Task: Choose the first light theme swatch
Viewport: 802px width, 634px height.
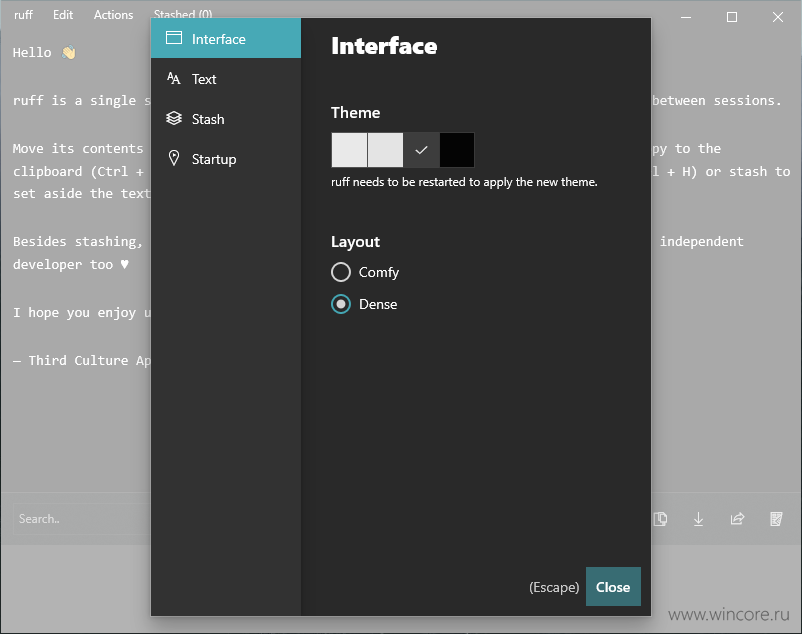Action: coord(349,150)
